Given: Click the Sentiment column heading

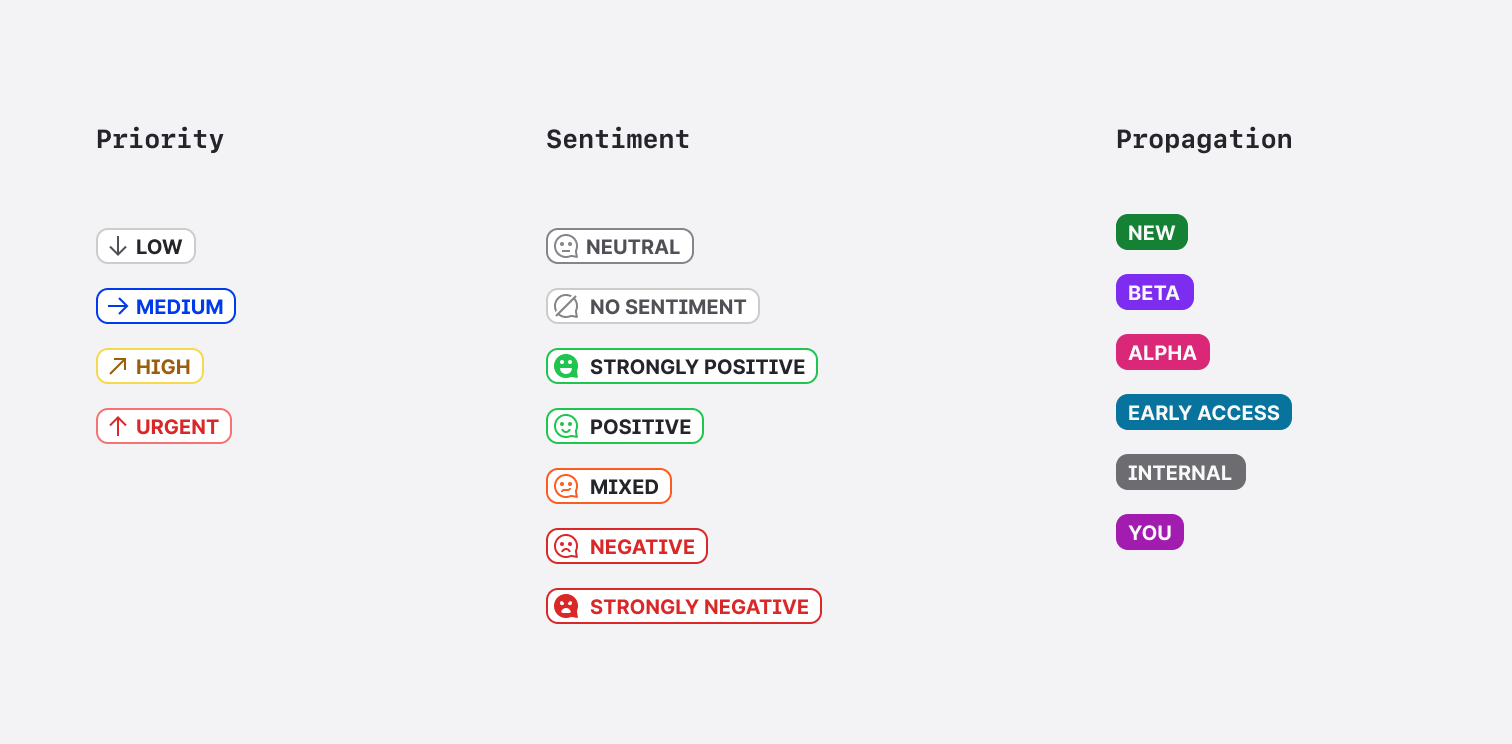Looking at the screenshot, I should coord(617,139).
